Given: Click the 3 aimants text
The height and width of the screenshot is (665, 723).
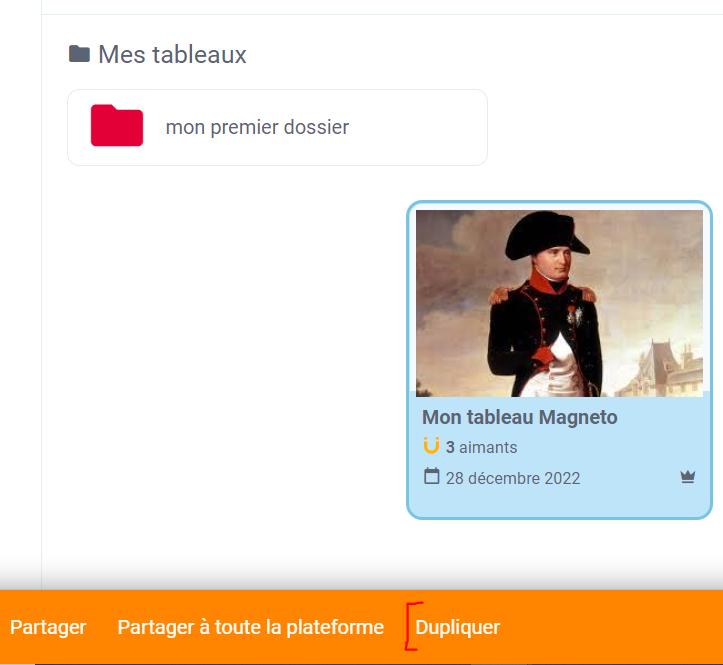Looking at the screenshot, I should click(481, 447).
